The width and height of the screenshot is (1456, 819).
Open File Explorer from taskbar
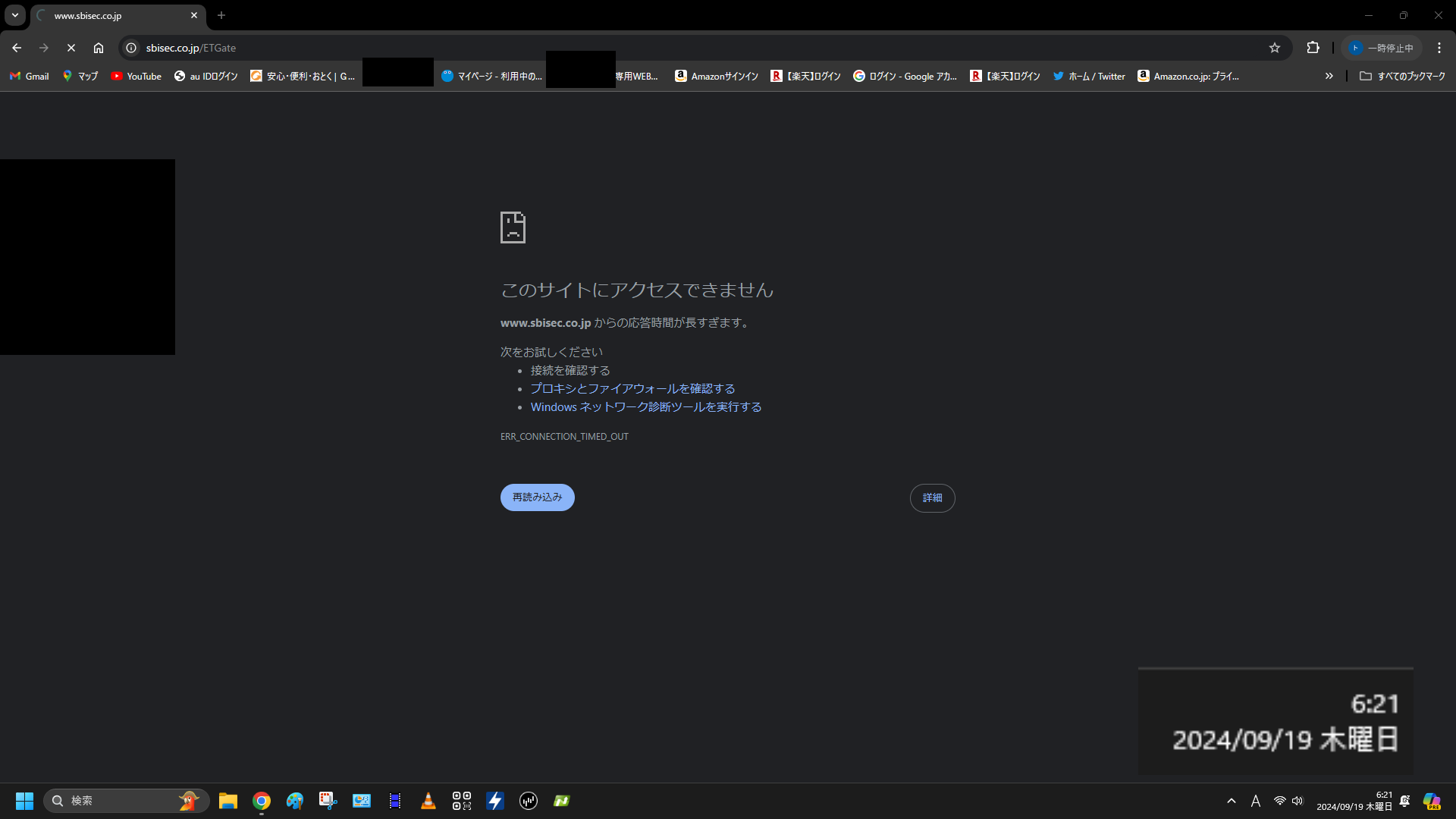coord(228,801)
